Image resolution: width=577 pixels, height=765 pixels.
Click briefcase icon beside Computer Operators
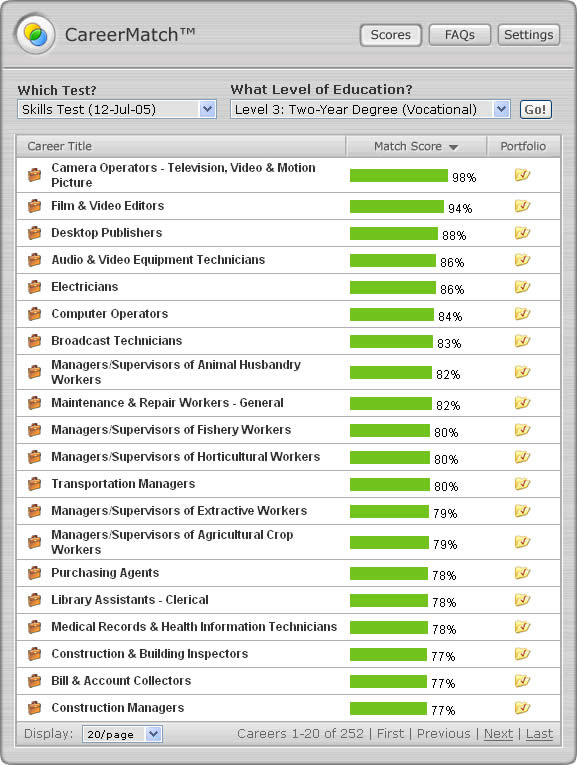click(x=34, y=314)
